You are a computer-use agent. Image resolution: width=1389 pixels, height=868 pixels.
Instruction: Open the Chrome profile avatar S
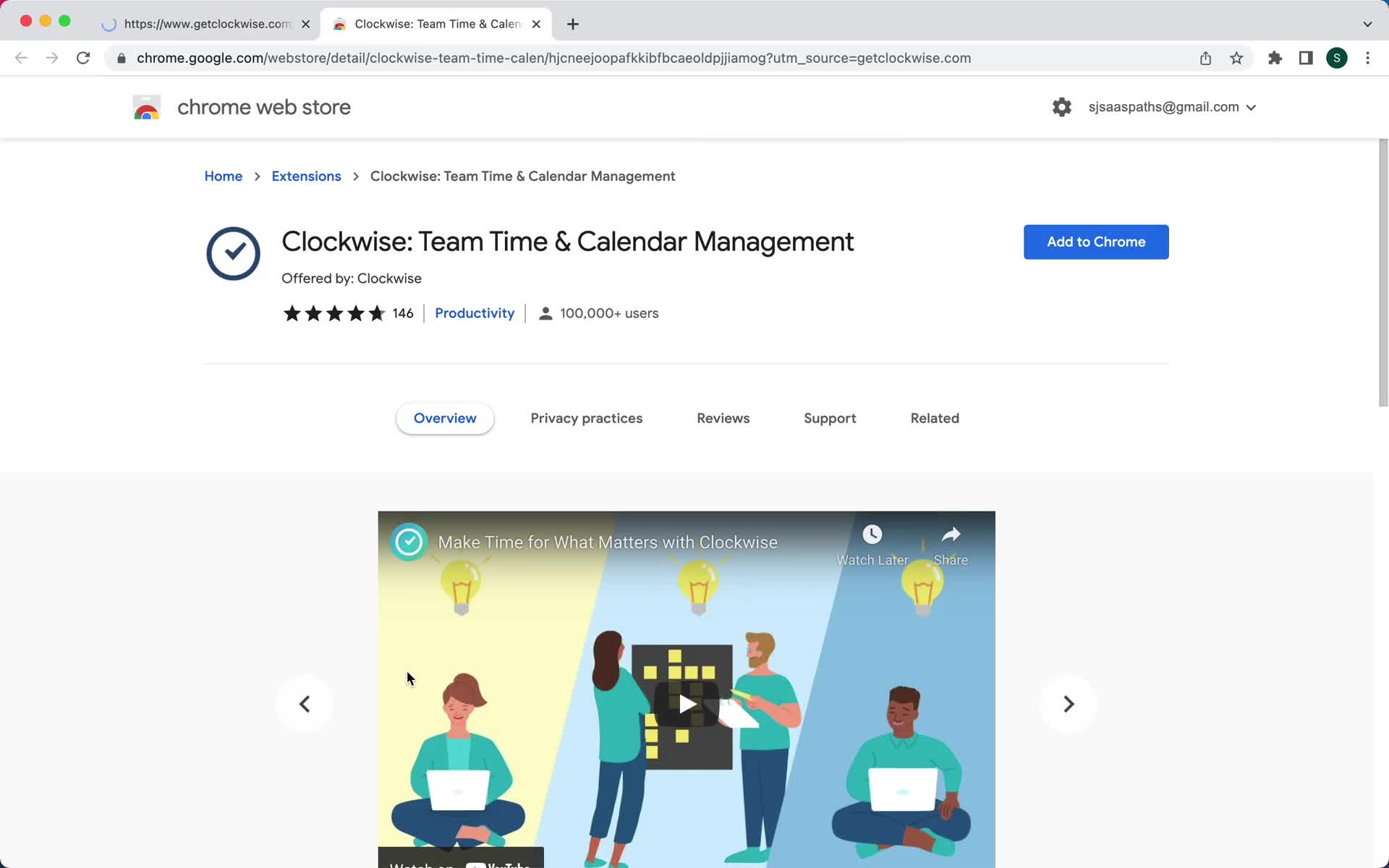[1336, 58]
